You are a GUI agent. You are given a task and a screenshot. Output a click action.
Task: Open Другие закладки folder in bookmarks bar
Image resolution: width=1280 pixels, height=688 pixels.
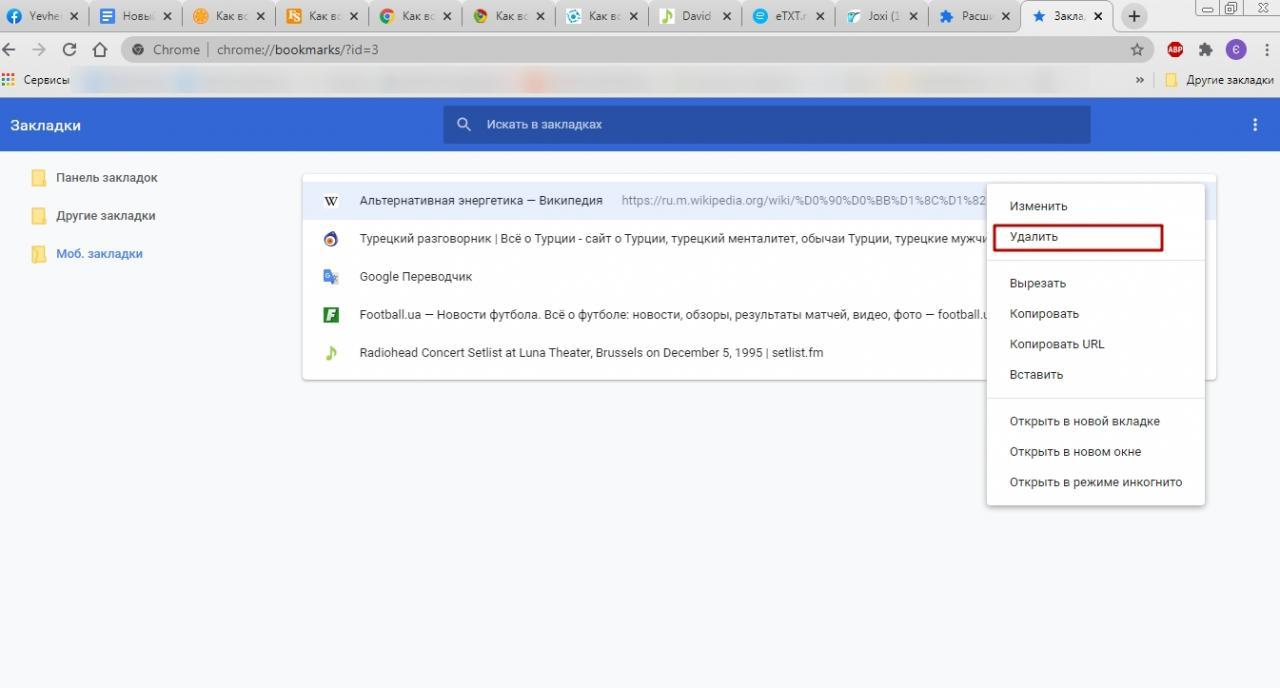[x=1220, y=80]
